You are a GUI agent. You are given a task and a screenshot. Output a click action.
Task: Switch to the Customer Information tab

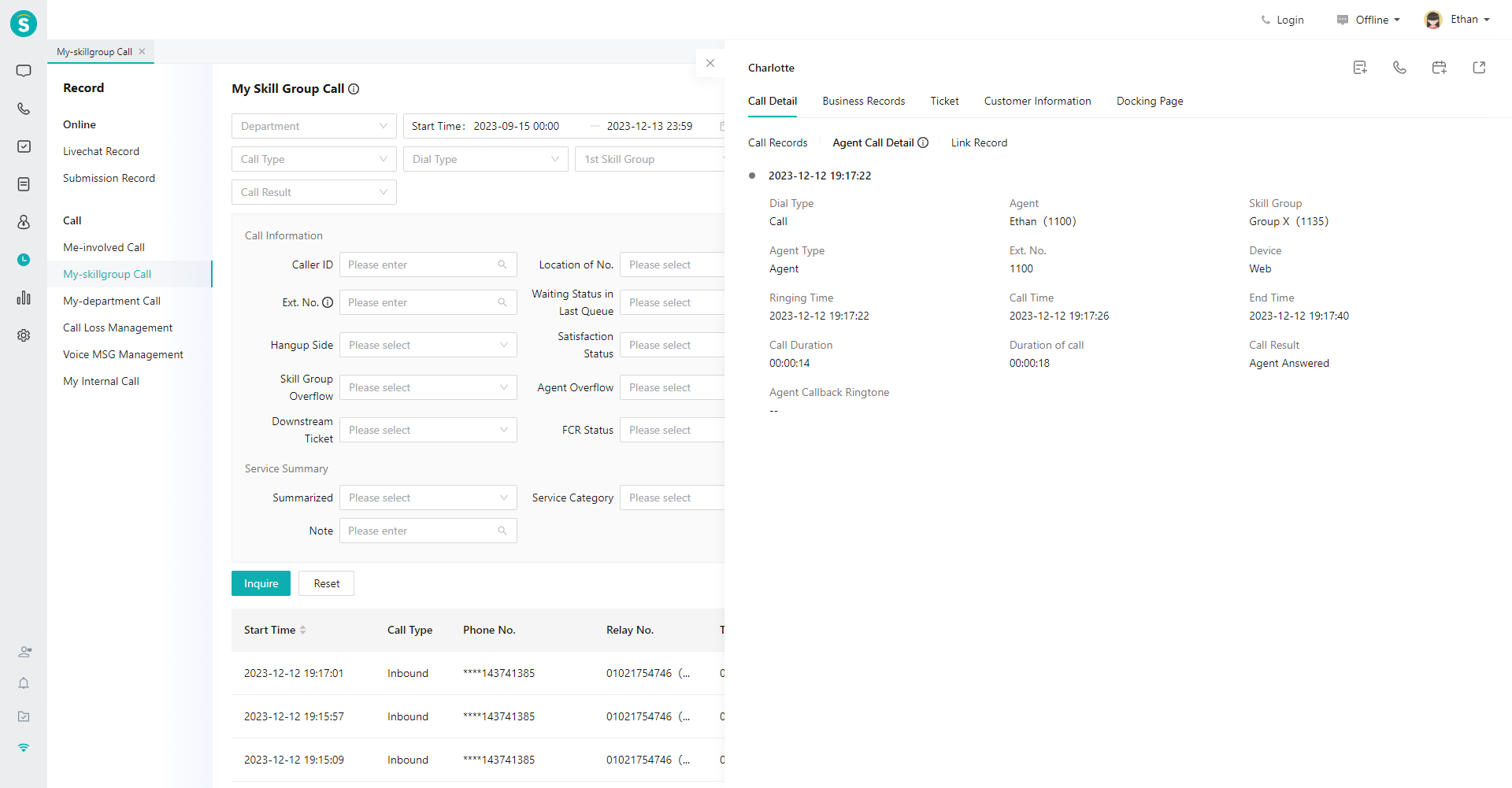coord(1037,101)
